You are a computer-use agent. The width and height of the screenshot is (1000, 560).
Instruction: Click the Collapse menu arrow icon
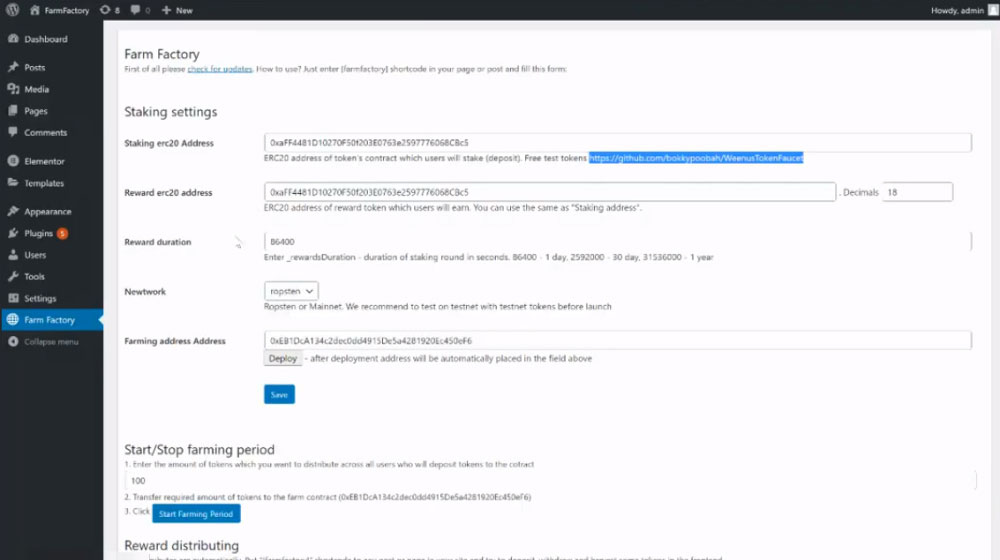(13, 341)
